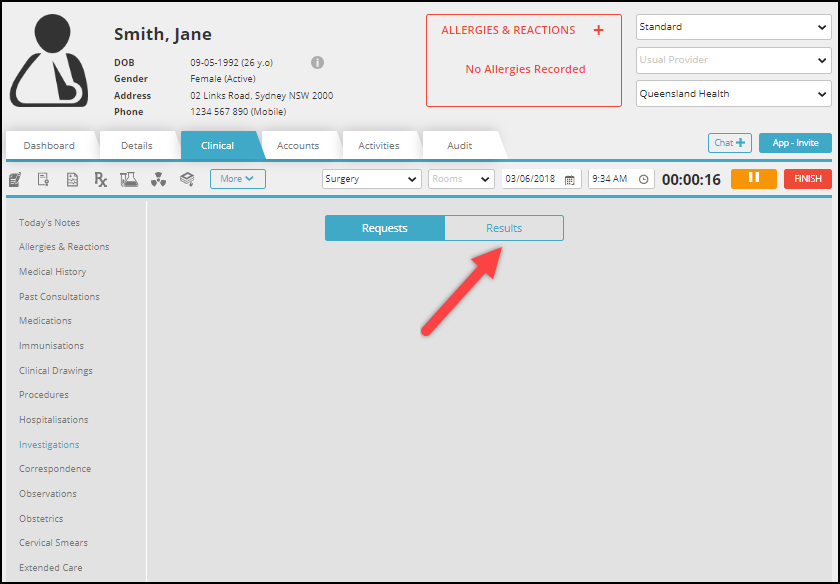Viewport: 840px width, 584px height.
Task: Show the Requests view
Action: (385, 228)
